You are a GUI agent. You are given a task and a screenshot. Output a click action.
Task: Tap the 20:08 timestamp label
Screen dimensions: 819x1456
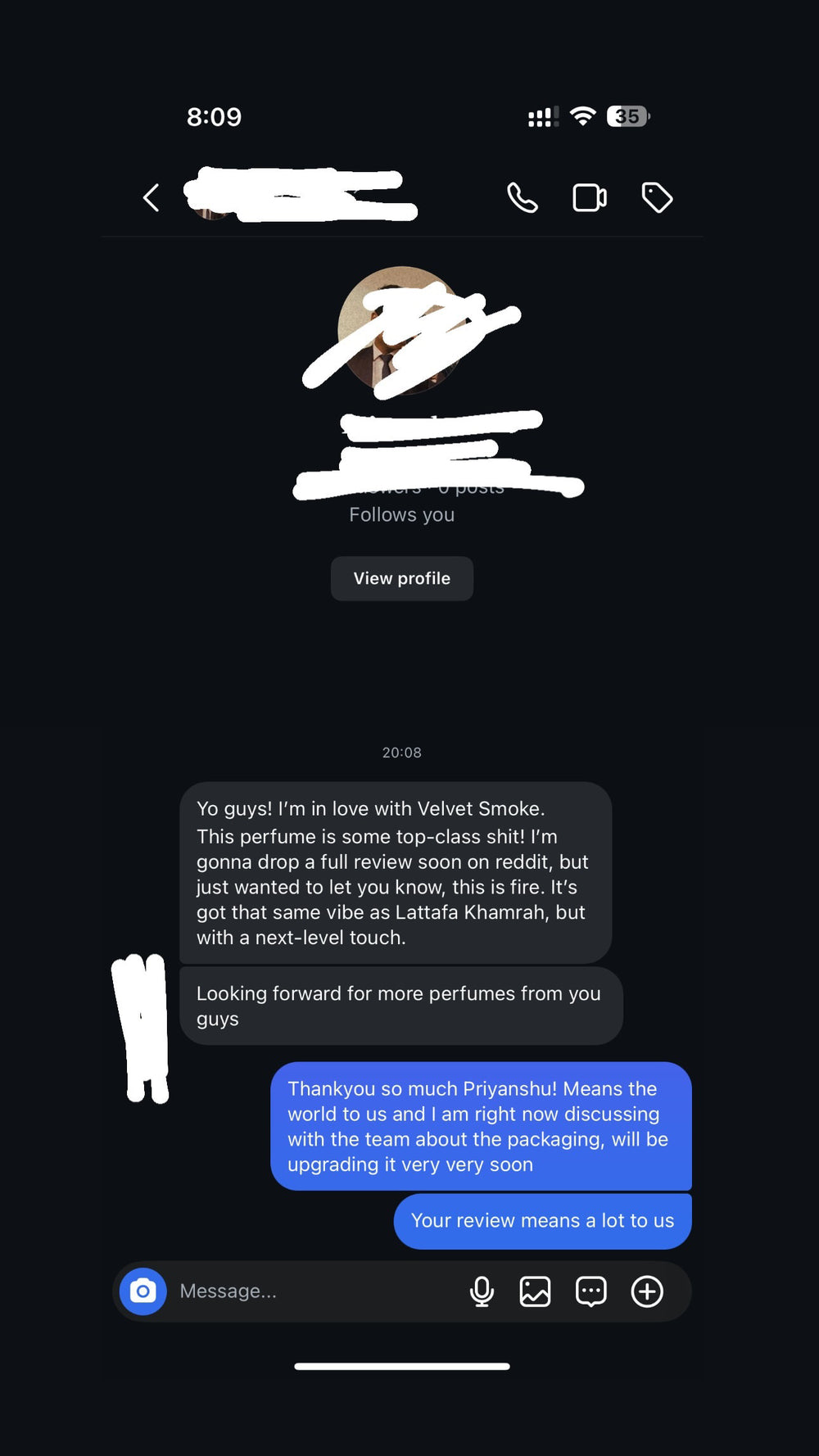coord(402,753)
